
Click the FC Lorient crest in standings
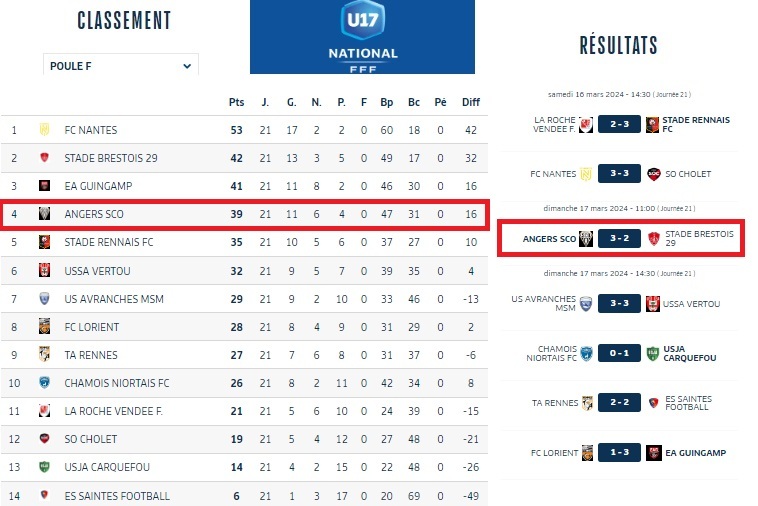pyautogui.click(x=44, y=327)
